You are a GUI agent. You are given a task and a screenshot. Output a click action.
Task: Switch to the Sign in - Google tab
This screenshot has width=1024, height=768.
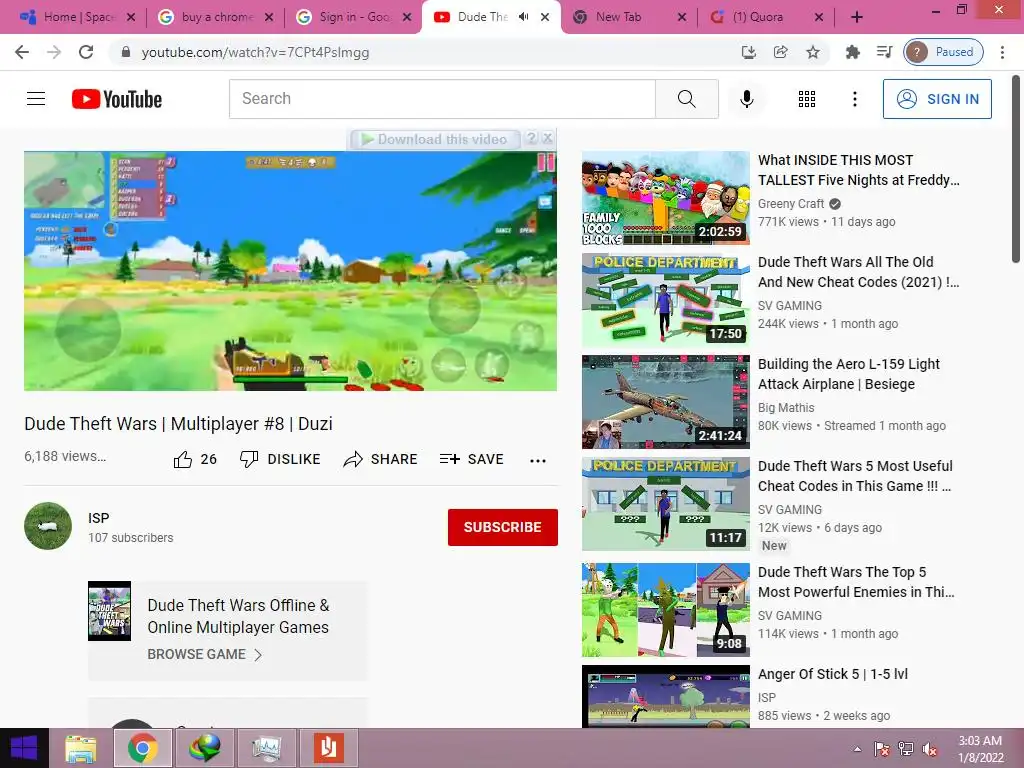pos(353,17)
